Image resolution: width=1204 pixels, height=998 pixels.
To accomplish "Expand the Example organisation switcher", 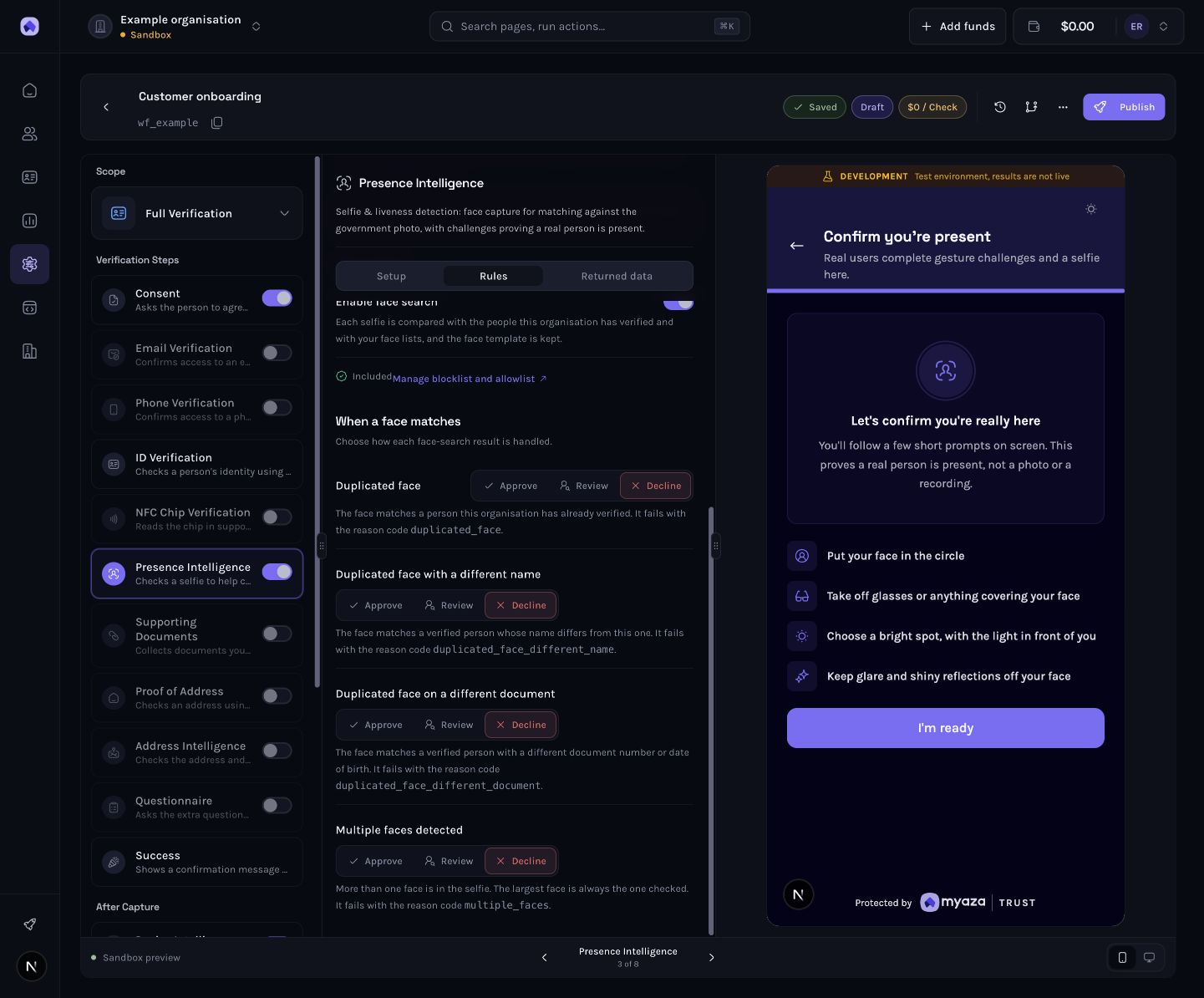I will click(256, 27).
